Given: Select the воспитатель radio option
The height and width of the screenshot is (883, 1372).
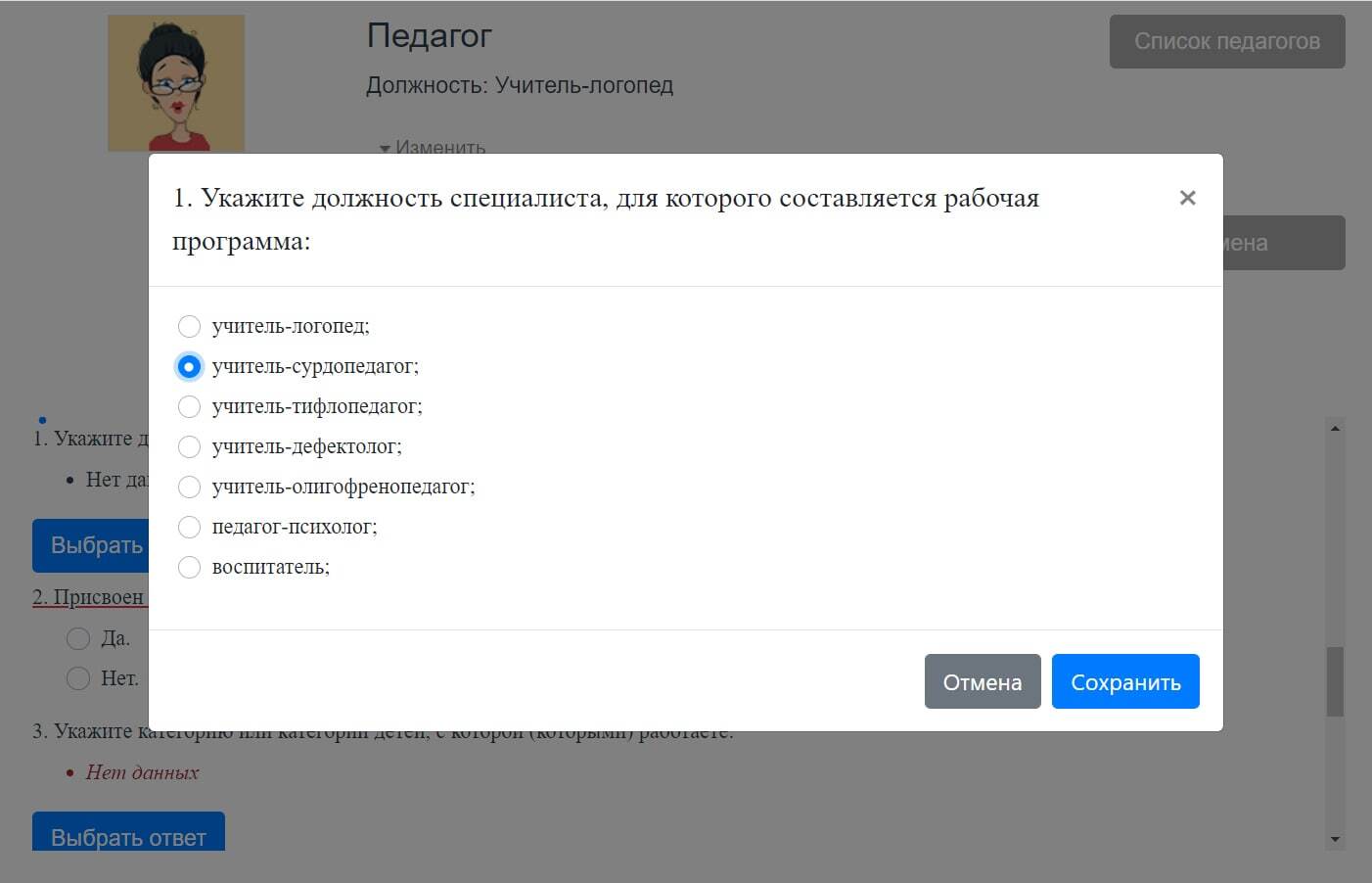Looking at the screenshot, I should tap(189, 567).
